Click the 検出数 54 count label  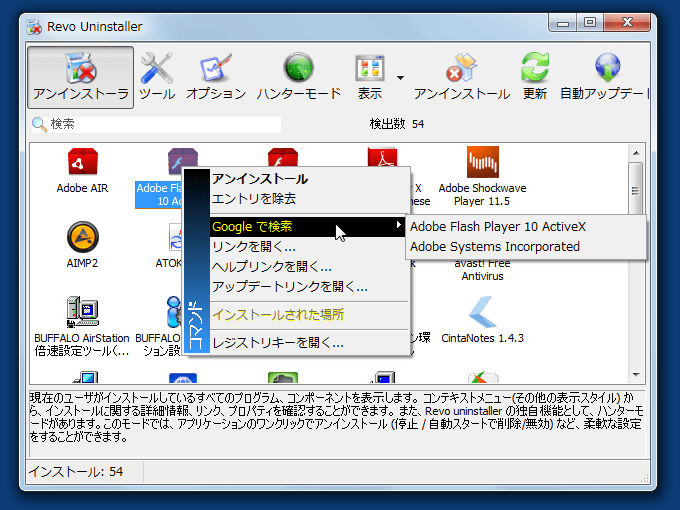pos(397,124)
